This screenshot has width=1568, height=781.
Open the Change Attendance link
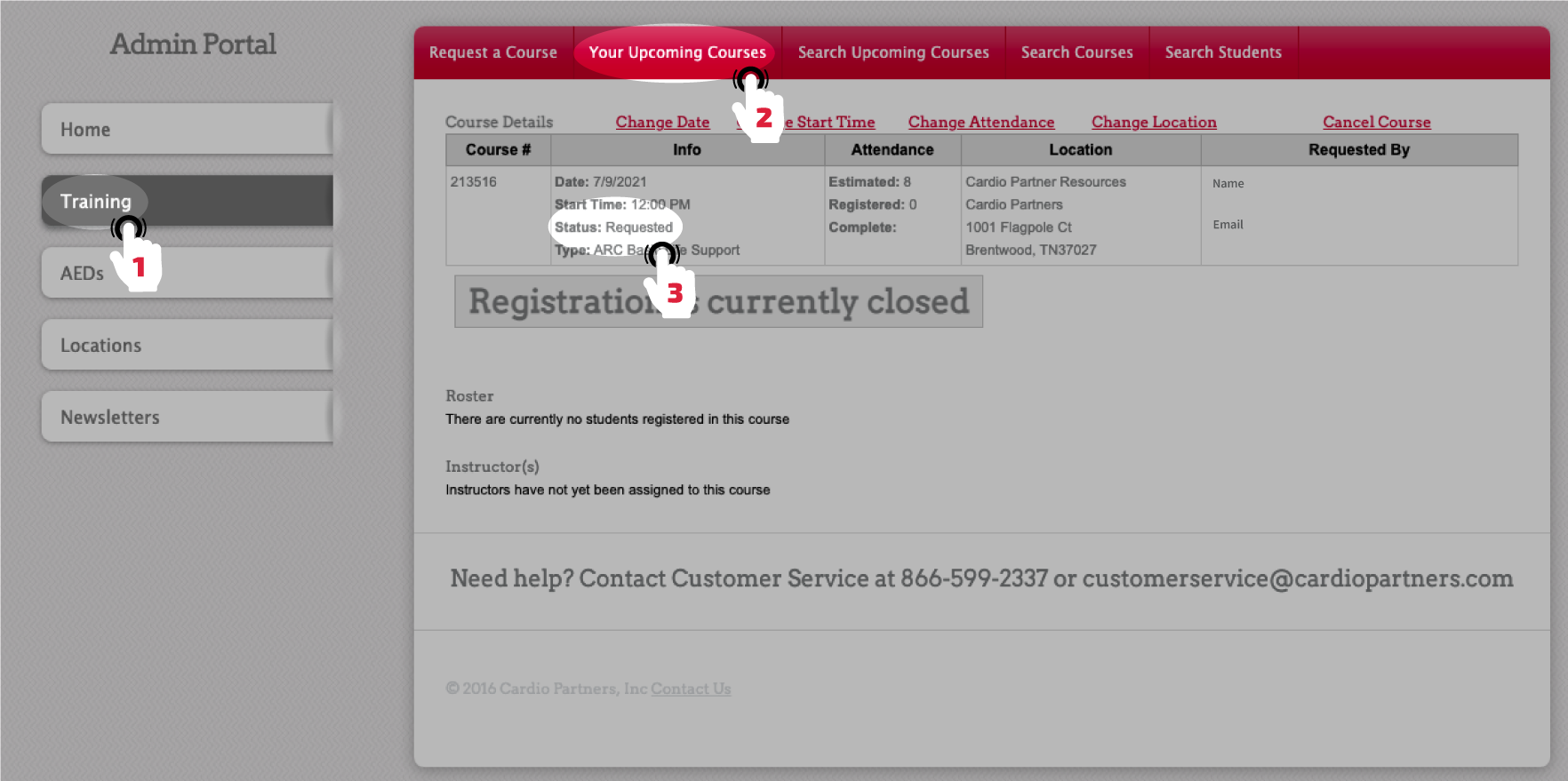tap(980, 123)
